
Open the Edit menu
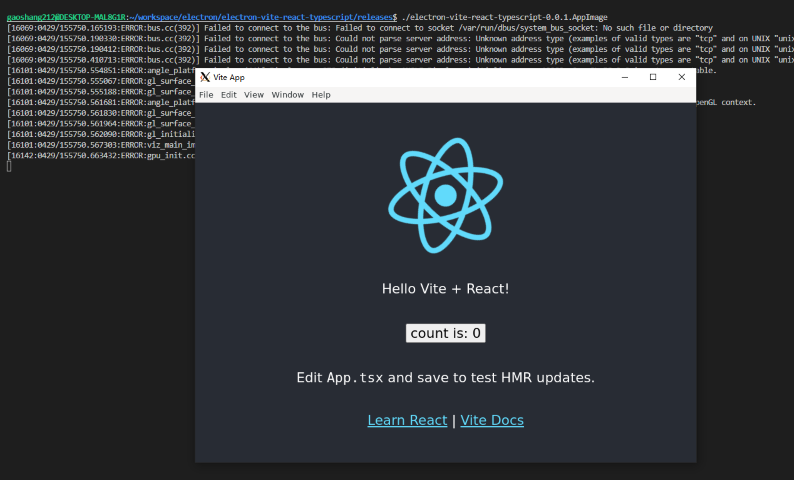pyautogui.click(x=229, y=95)
